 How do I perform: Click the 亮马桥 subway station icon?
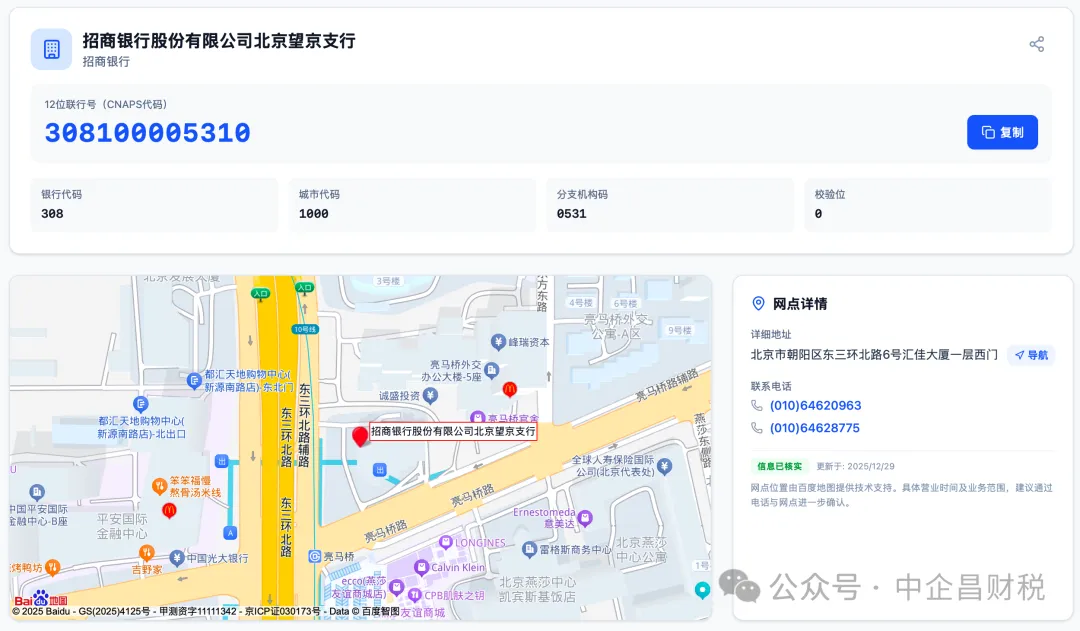pyautogui.click(x=315, y=556)
